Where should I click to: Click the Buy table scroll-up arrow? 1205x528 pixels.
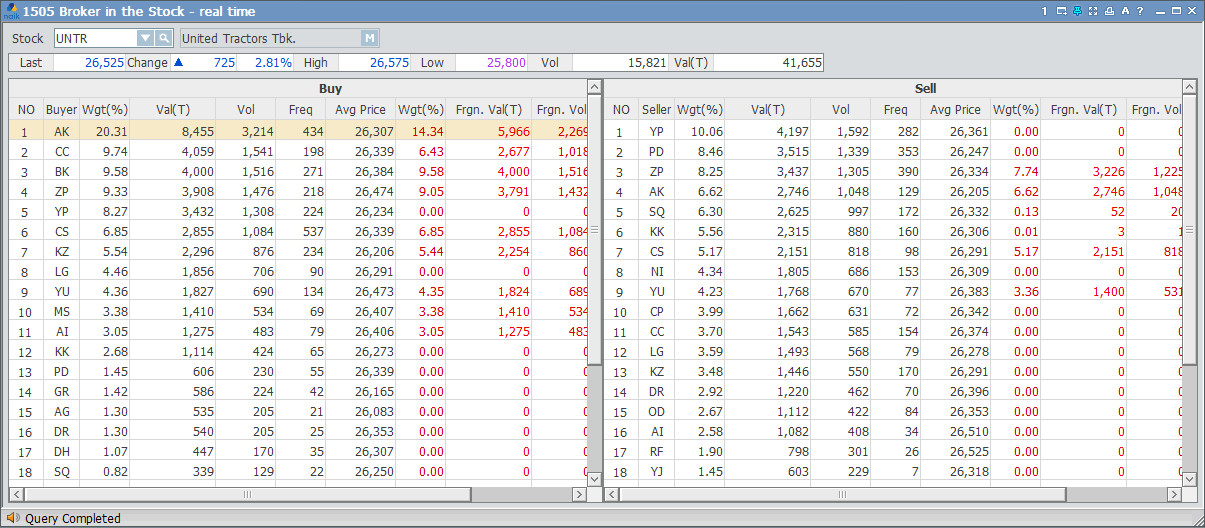(x=594, y=88)
